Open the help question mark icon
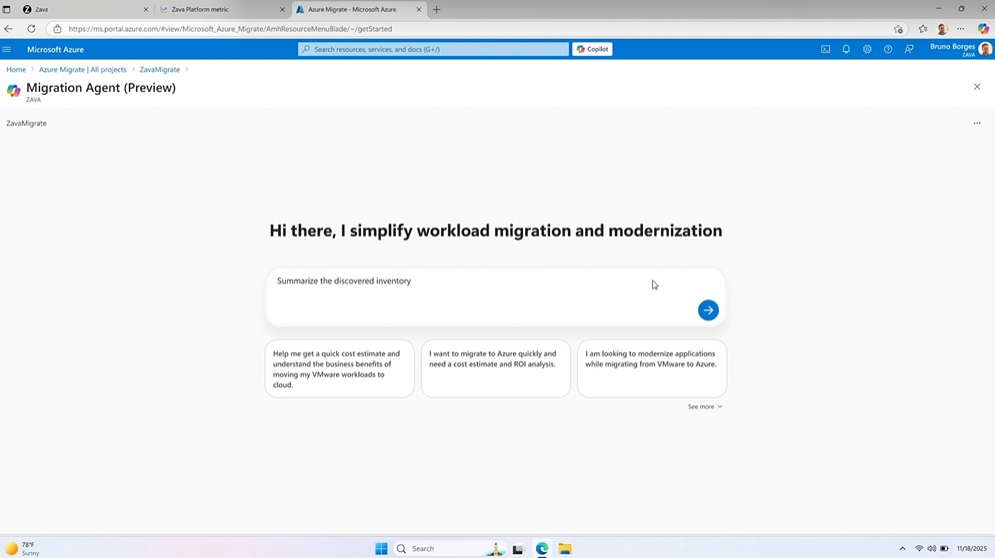Viewport: 995px width, 558px height. (888, 49)
